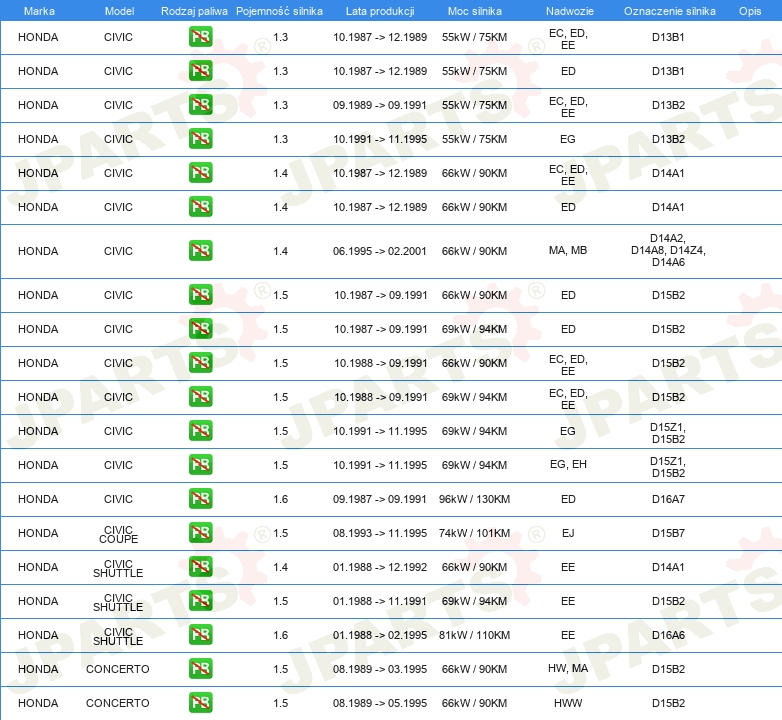Click the Nadwozie column header
Viewport: 782px width, 720px height.
point(570,11)
